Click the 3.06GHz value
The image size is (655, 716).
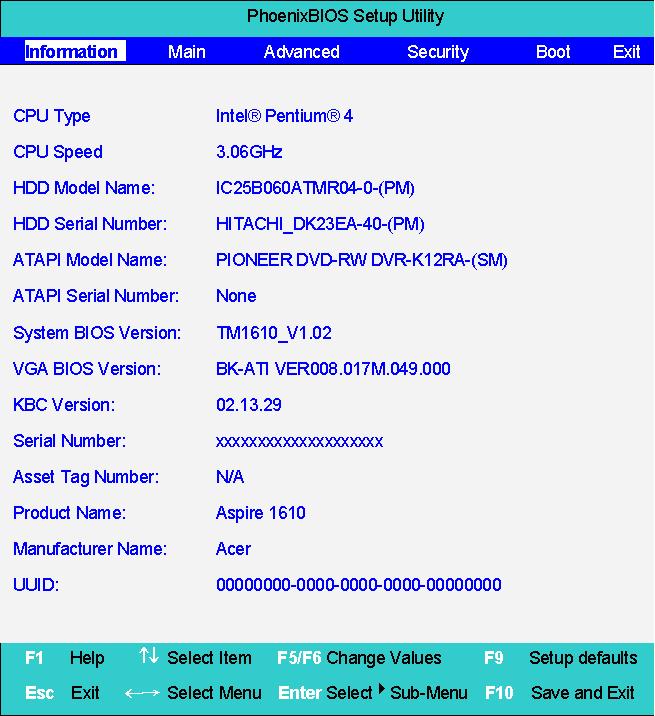(249, 152)
